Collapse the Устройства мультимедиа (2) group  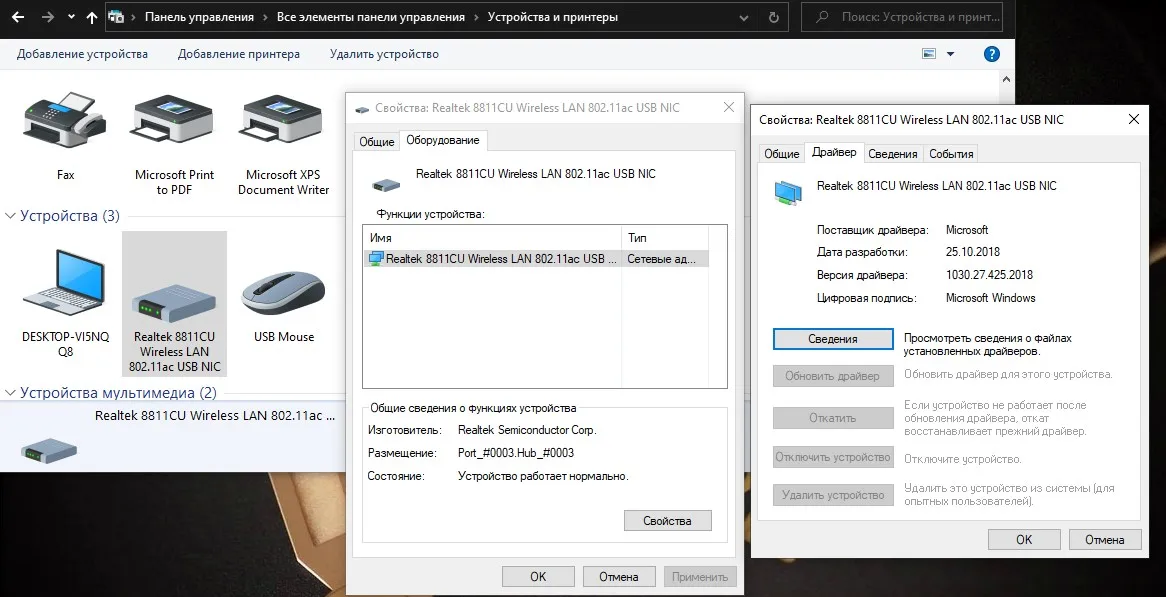(x=10, y=393)
